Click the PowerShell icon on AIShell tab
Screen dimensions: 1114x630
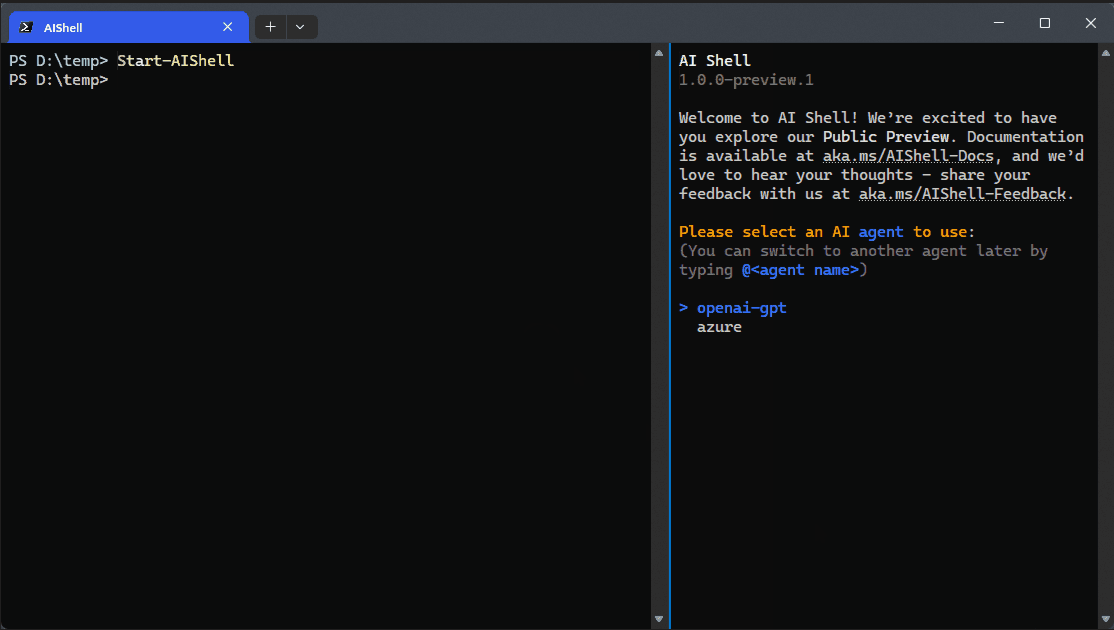click(x=26, y=27)
